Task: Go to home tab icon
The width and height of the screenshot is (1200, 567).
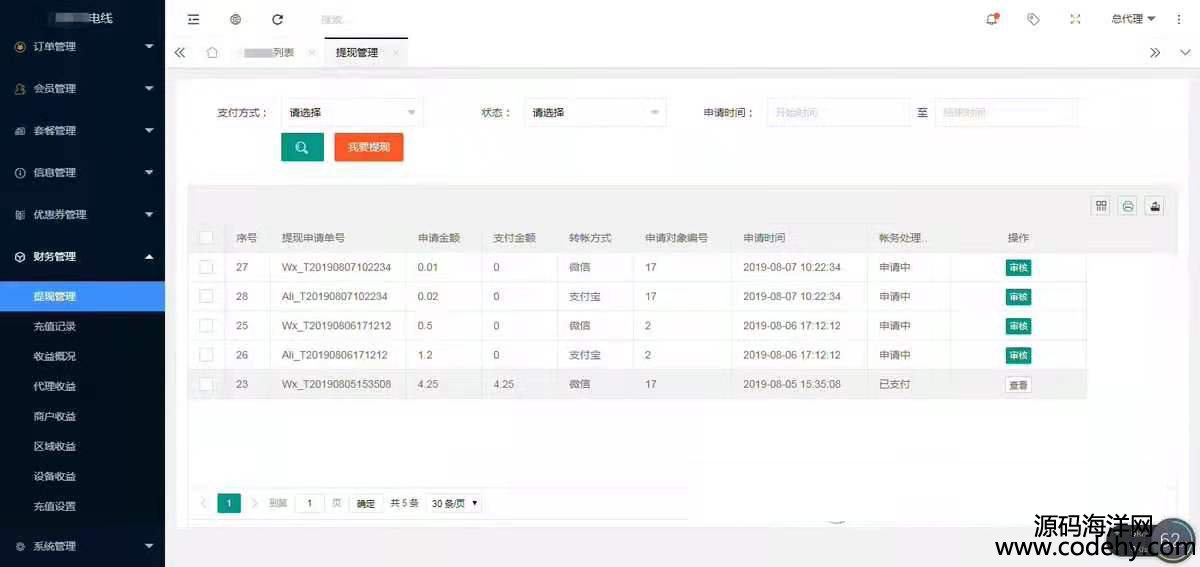Action: point(212,53)
